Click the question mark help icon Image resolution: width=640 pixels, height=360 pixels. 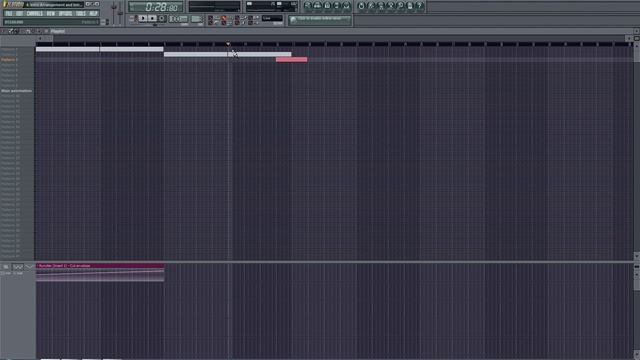click(420, 6)
